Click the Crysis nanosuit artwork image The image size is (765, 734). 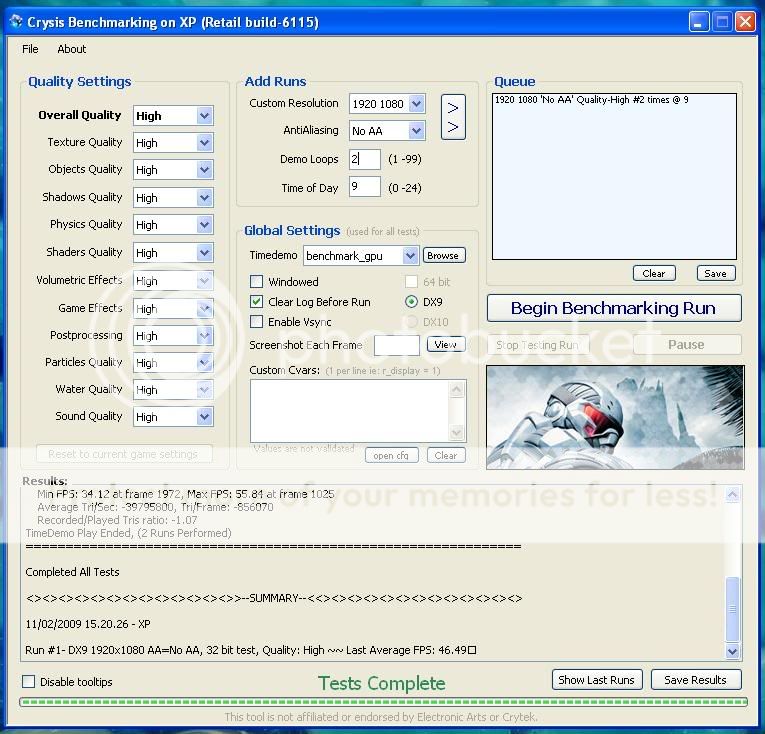click(x=613, y=417)
